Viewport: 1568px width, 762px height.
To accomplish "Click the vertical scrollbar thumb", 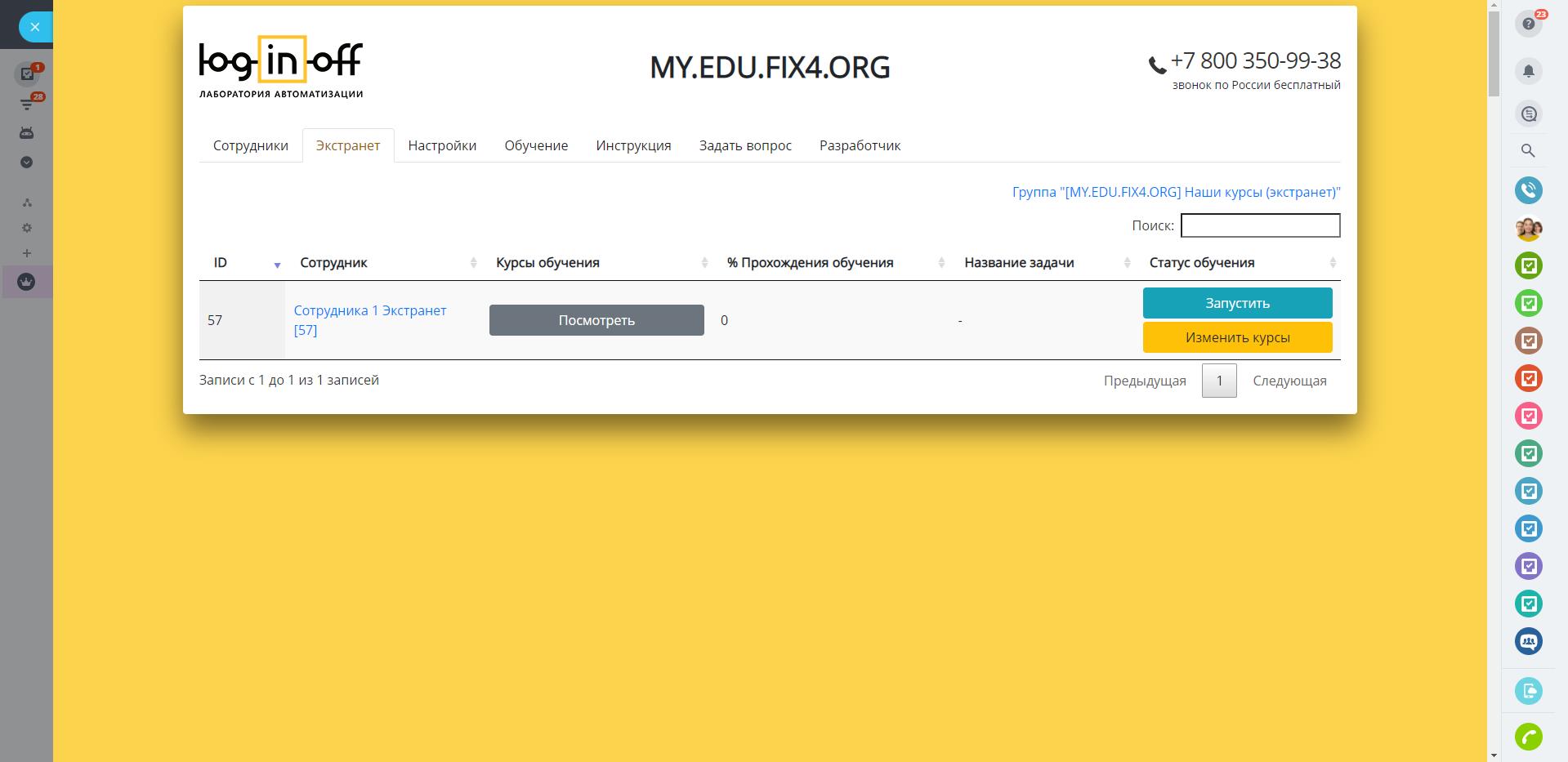I will 1494,54.
